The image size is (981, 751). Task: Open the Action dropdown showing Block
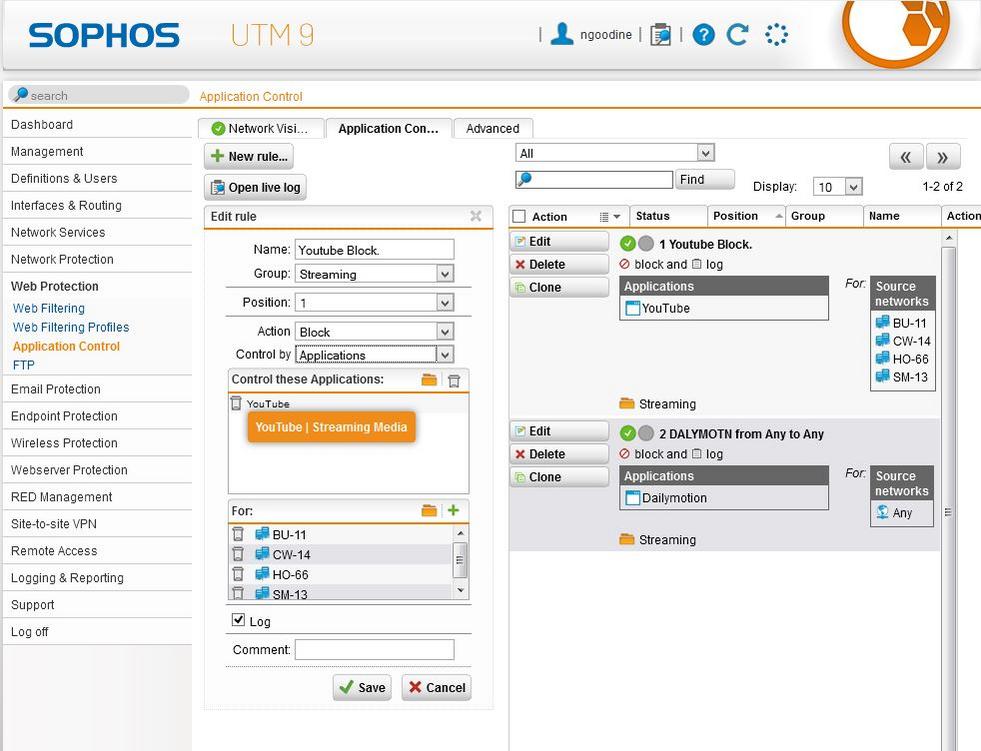tap(375, 332)
